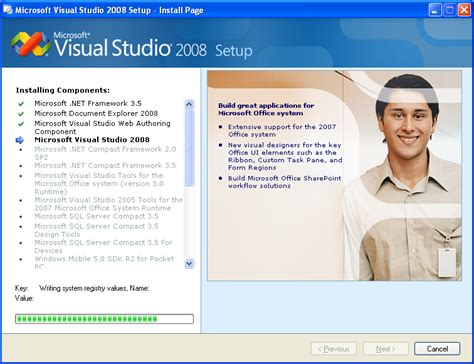Click 'Build Microsoft Office SharePoint workflow solutions' bullet
Viewport: 474px width, 364px height.
coord(285,182)
